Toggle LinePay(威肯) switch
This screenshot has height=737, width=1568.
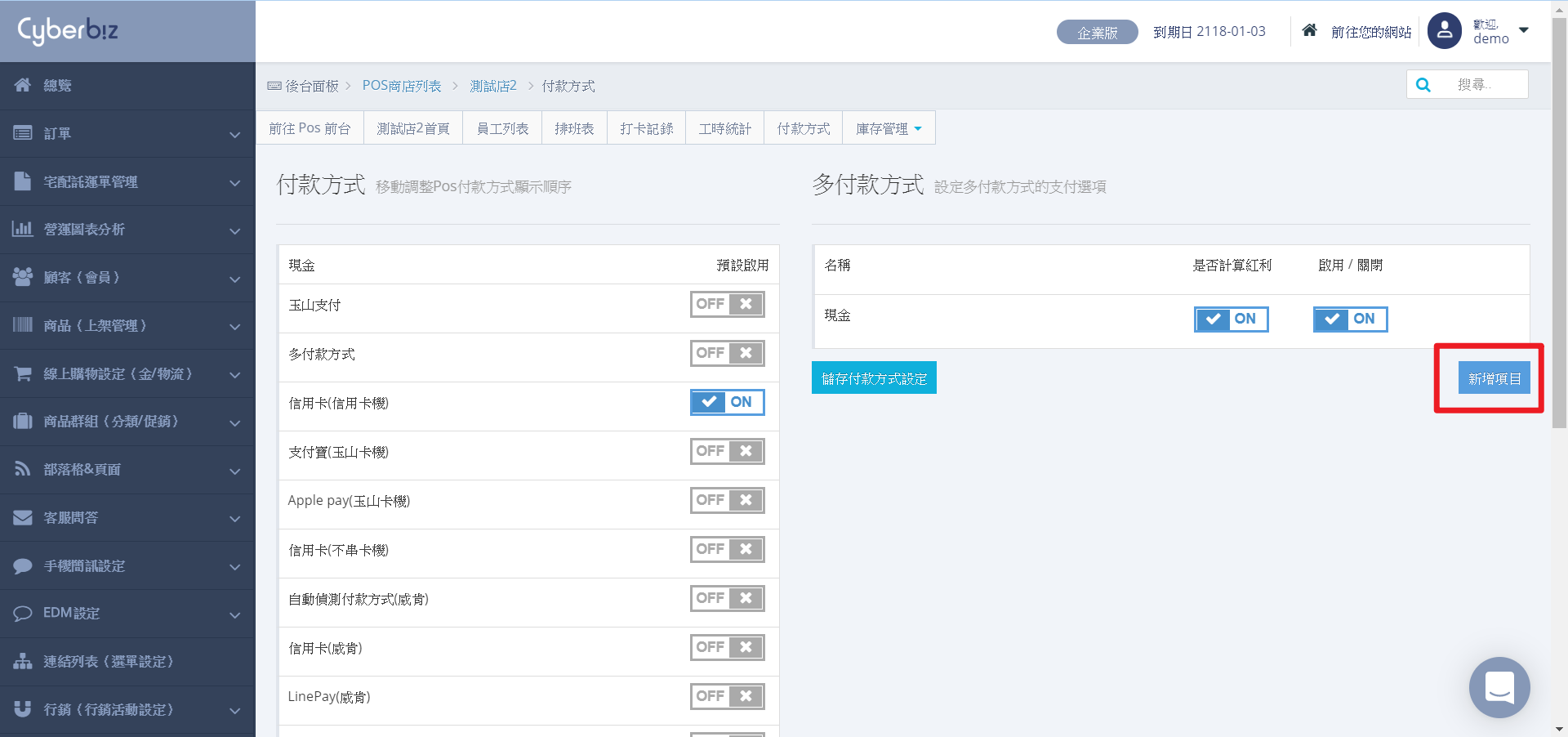point(728,696)
